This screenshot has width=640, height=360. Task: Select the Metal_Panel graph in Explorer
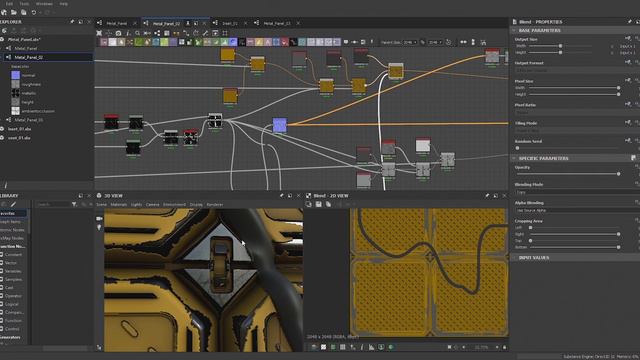click(26, 48)
